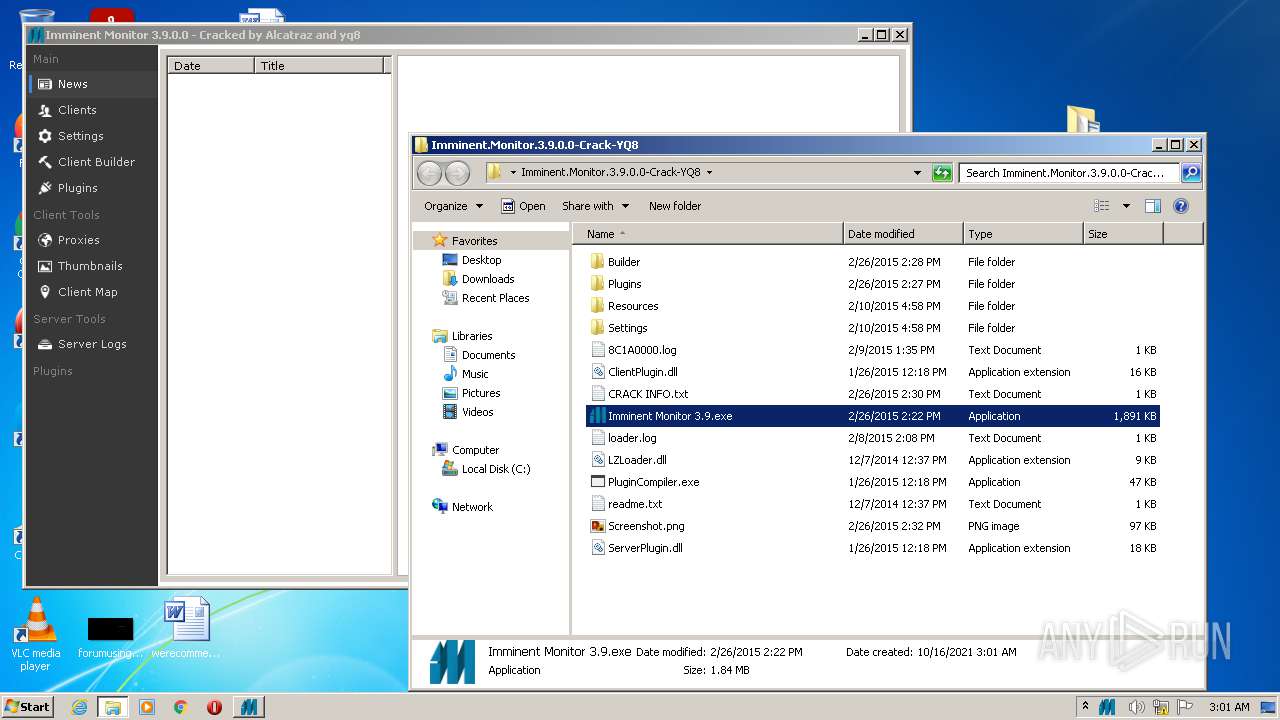Open the view options dropdown arrow
The width and height of the screenshot is (1280, 720).
tap(1126, 206)
